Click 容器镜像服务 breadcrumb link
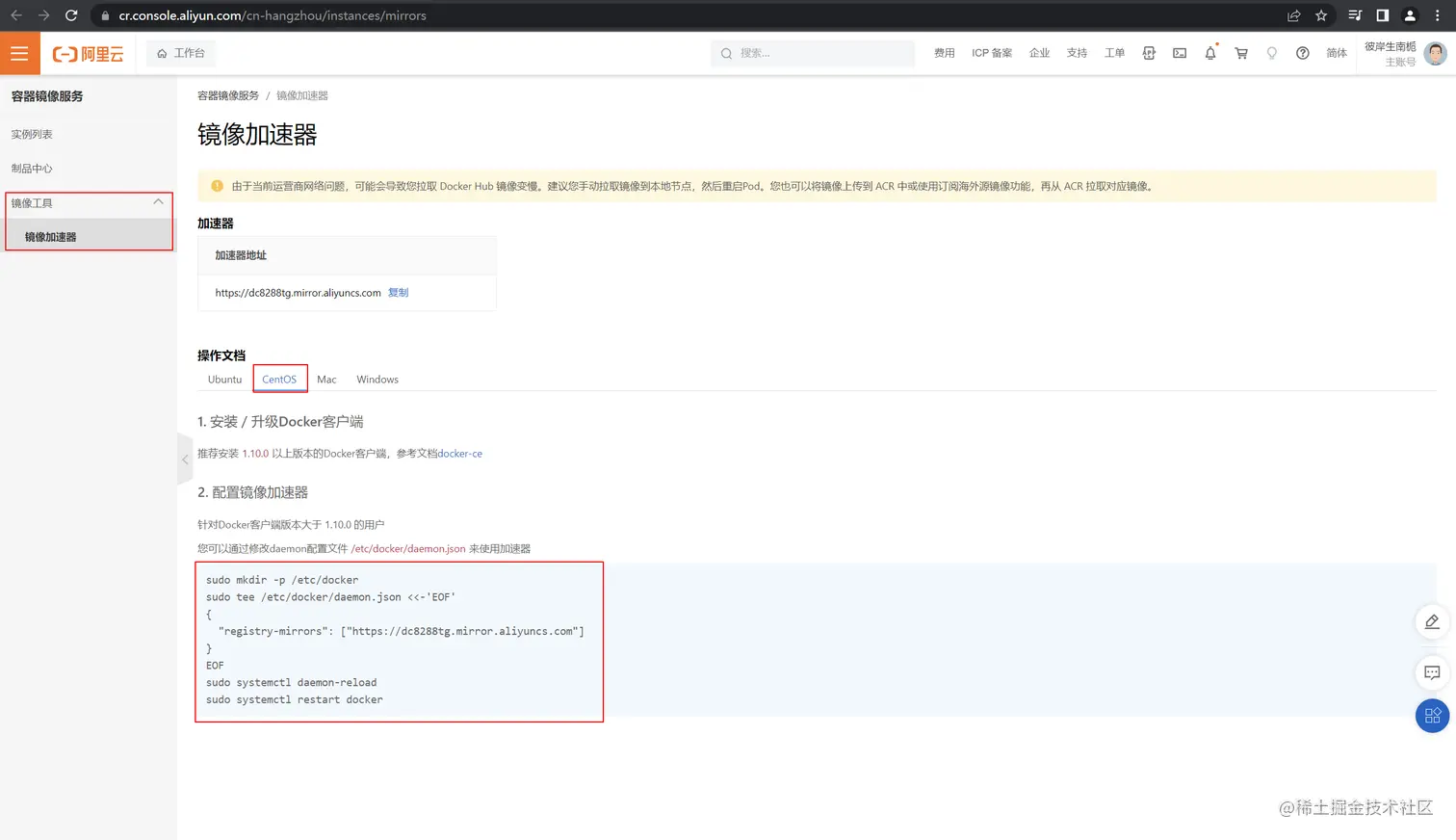The height and width of the screenshot is (840, 1456). coord(228,95)
